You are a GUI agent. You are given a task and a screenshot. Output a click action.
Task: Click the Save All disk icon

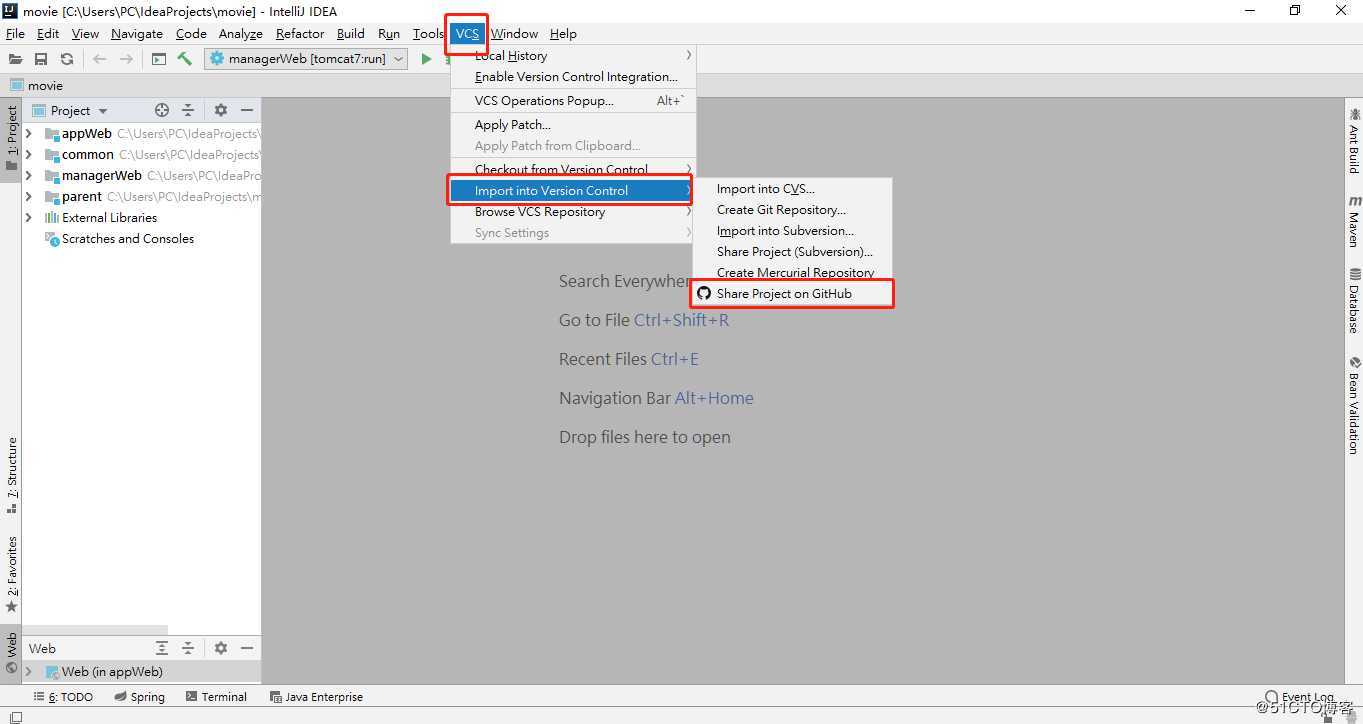click(x=41, y=59)
